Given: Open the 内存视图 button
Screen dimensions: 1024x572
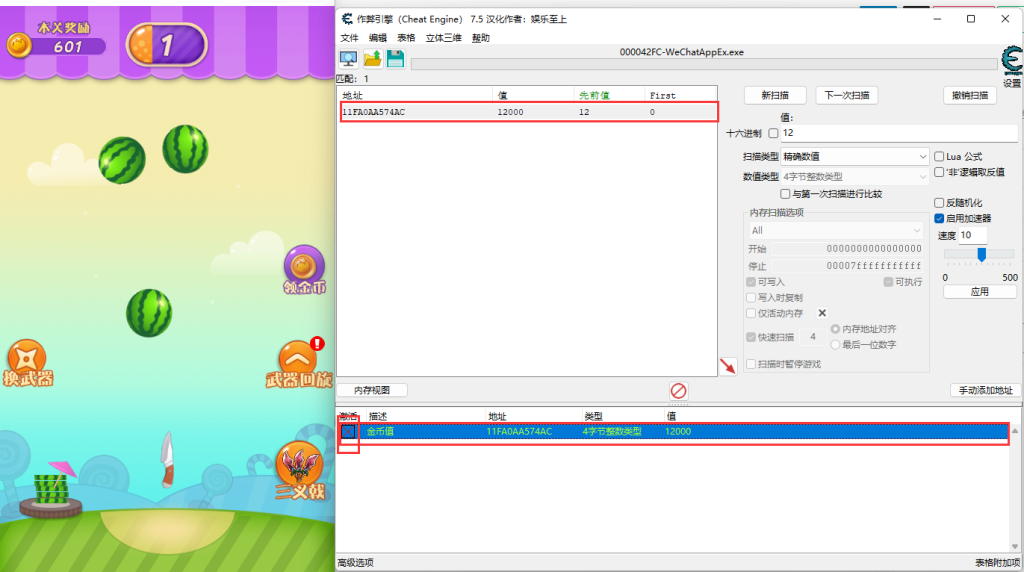Looking at the screenshot, I should coord(372,390).
